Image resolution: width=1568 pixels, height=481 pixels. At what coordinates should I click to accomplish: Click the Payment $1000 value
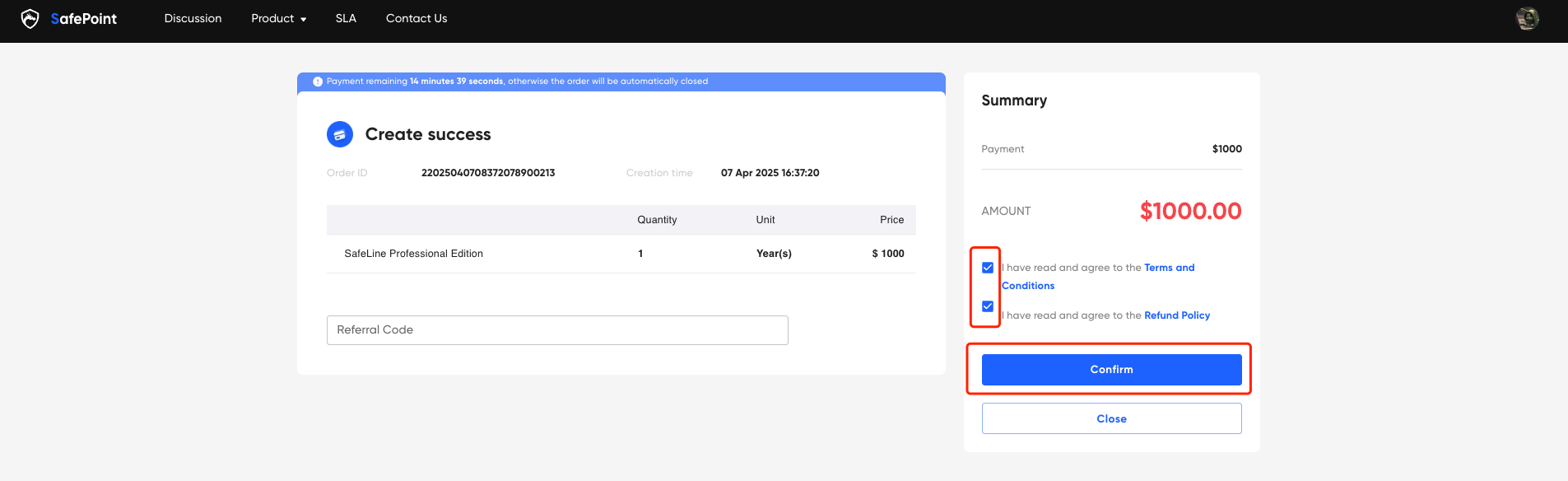click(x=1226, y=149)
